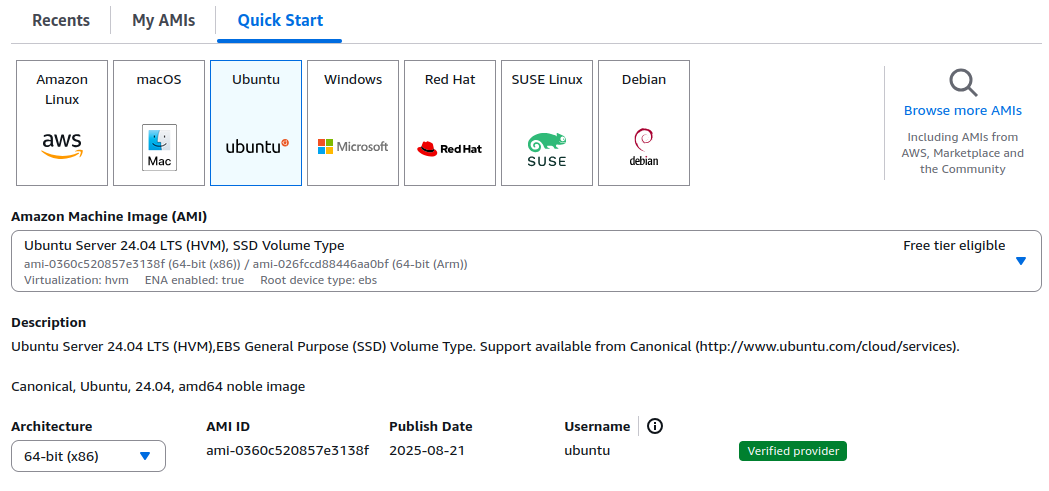This screenshot has height=491, width=1049.
Task: Click the publish date 2025-08-21
Action: [427, 450]
